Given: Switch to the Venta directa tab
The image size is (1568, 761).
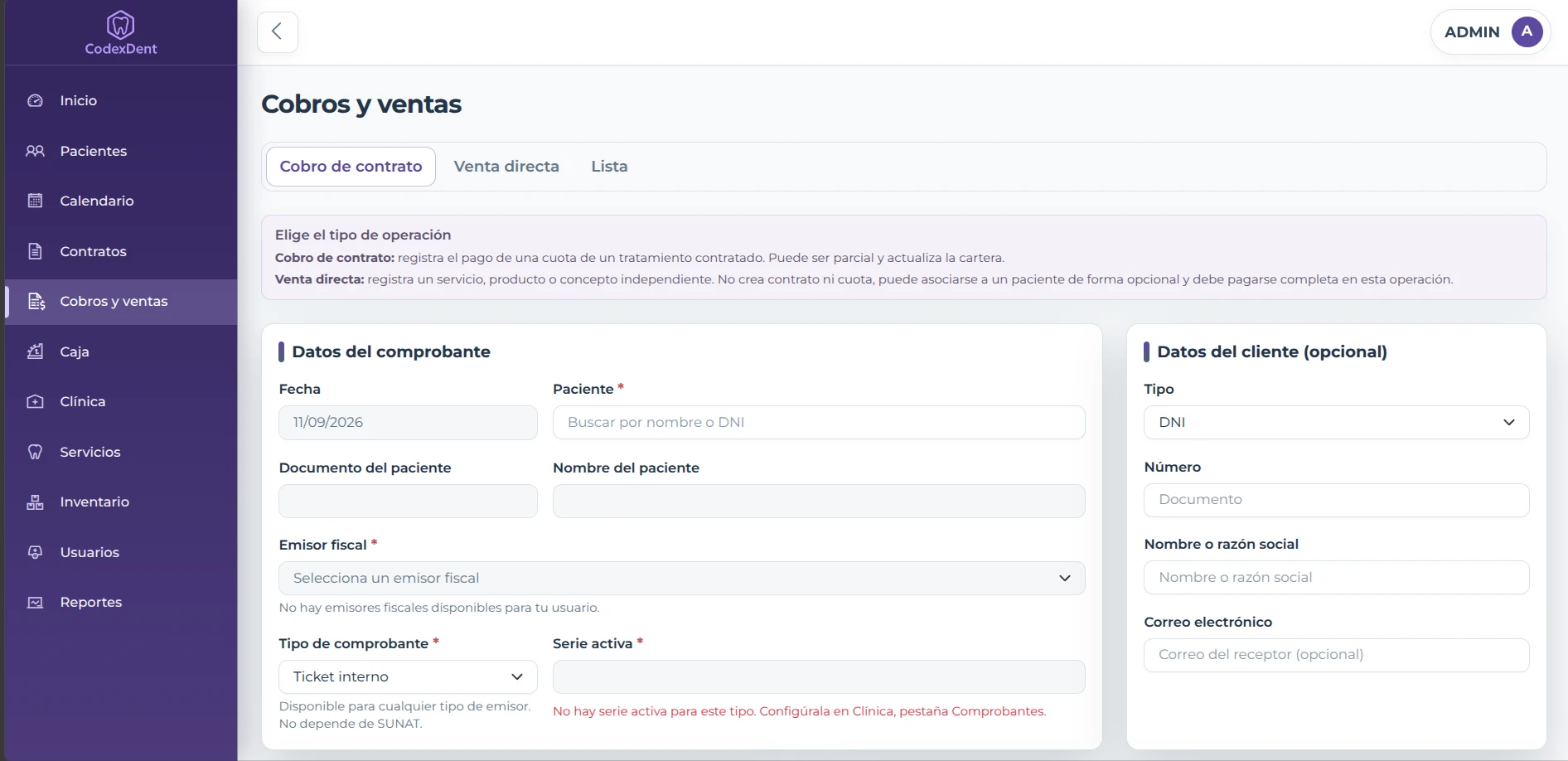Looking at the screenshot, I should coord(506,167).
